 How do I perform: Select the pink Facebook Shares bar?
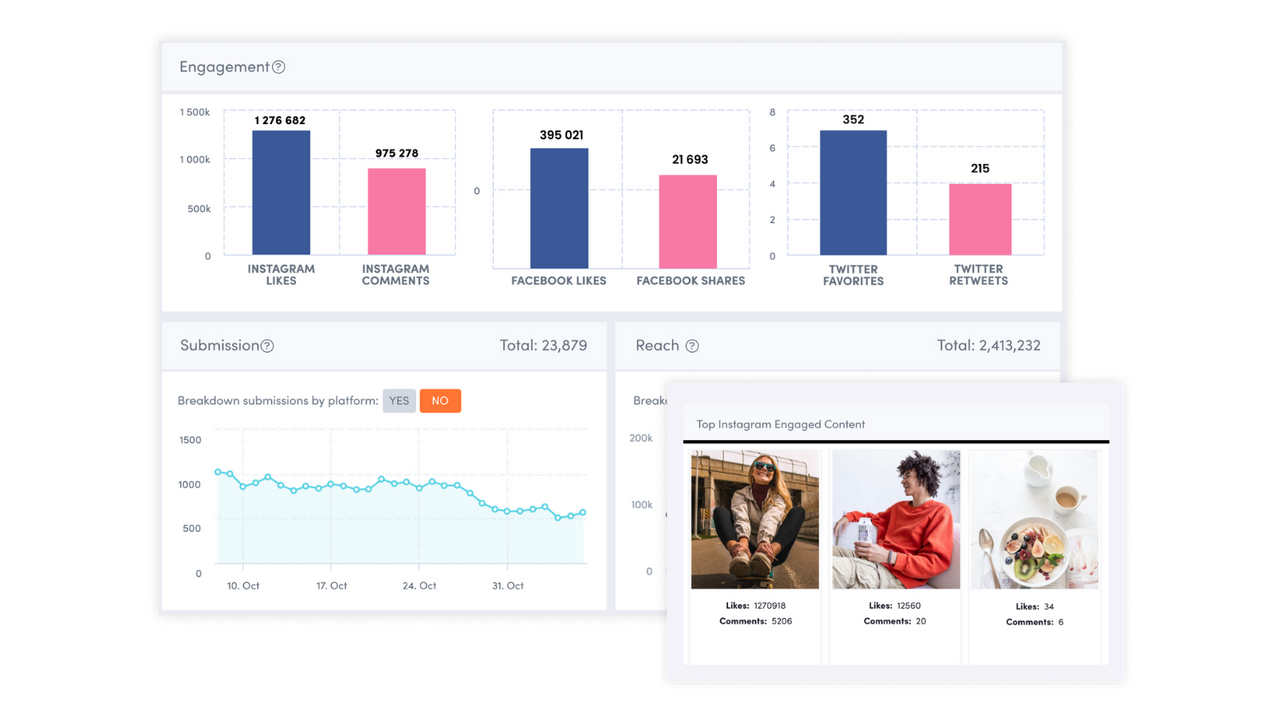click(688, 222)
